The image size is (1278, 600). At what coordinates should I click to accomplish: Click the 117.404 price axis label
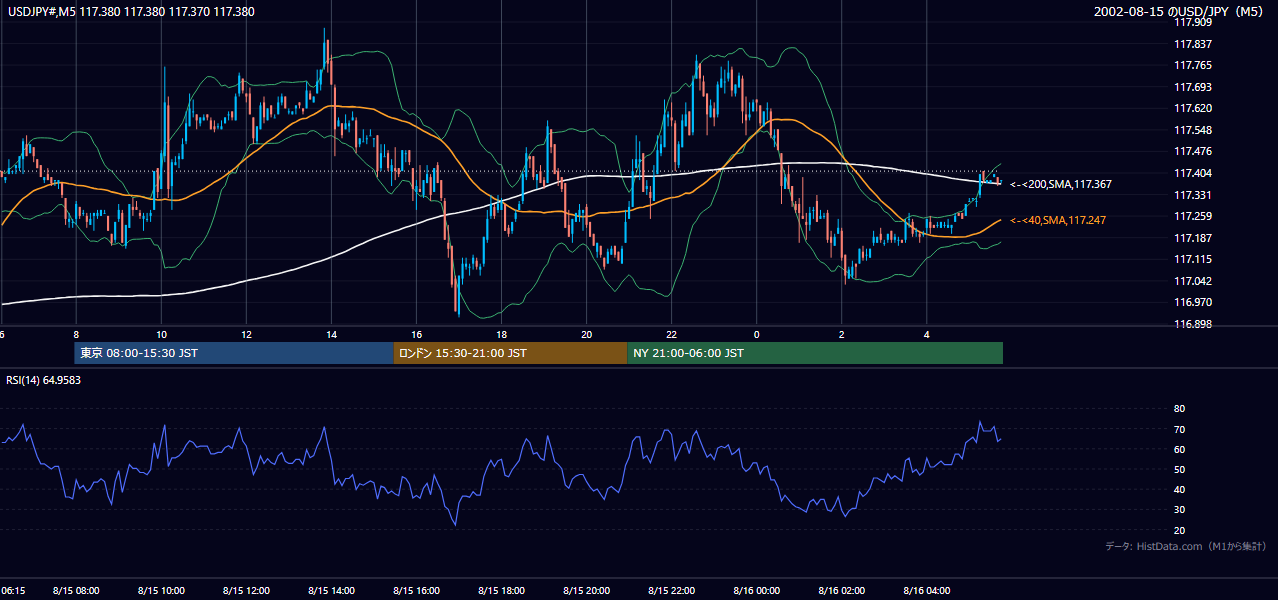click(x=1193, y=173)
